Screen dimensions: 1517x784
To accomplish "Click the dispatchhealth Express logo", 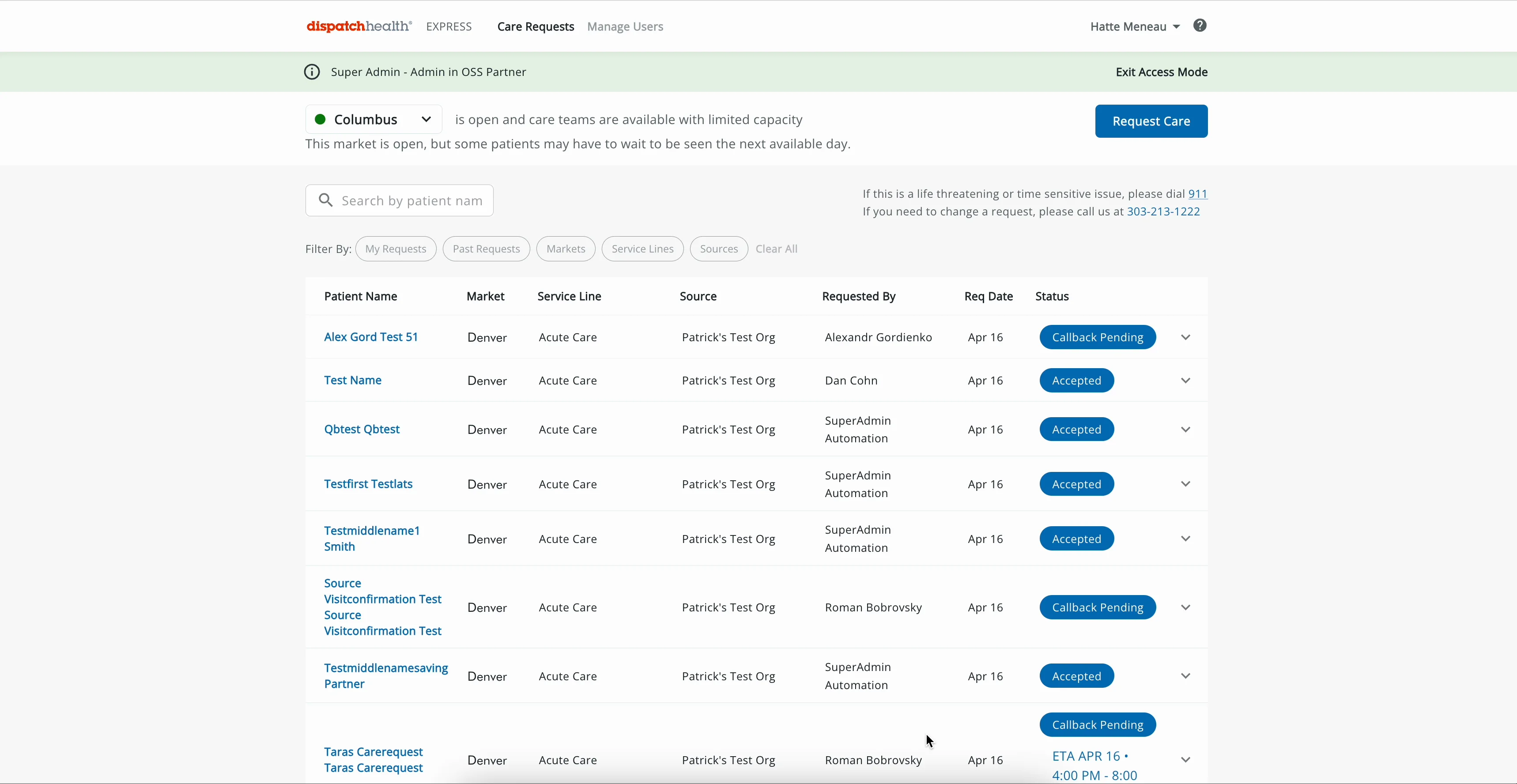I will [x=358, y=26].
